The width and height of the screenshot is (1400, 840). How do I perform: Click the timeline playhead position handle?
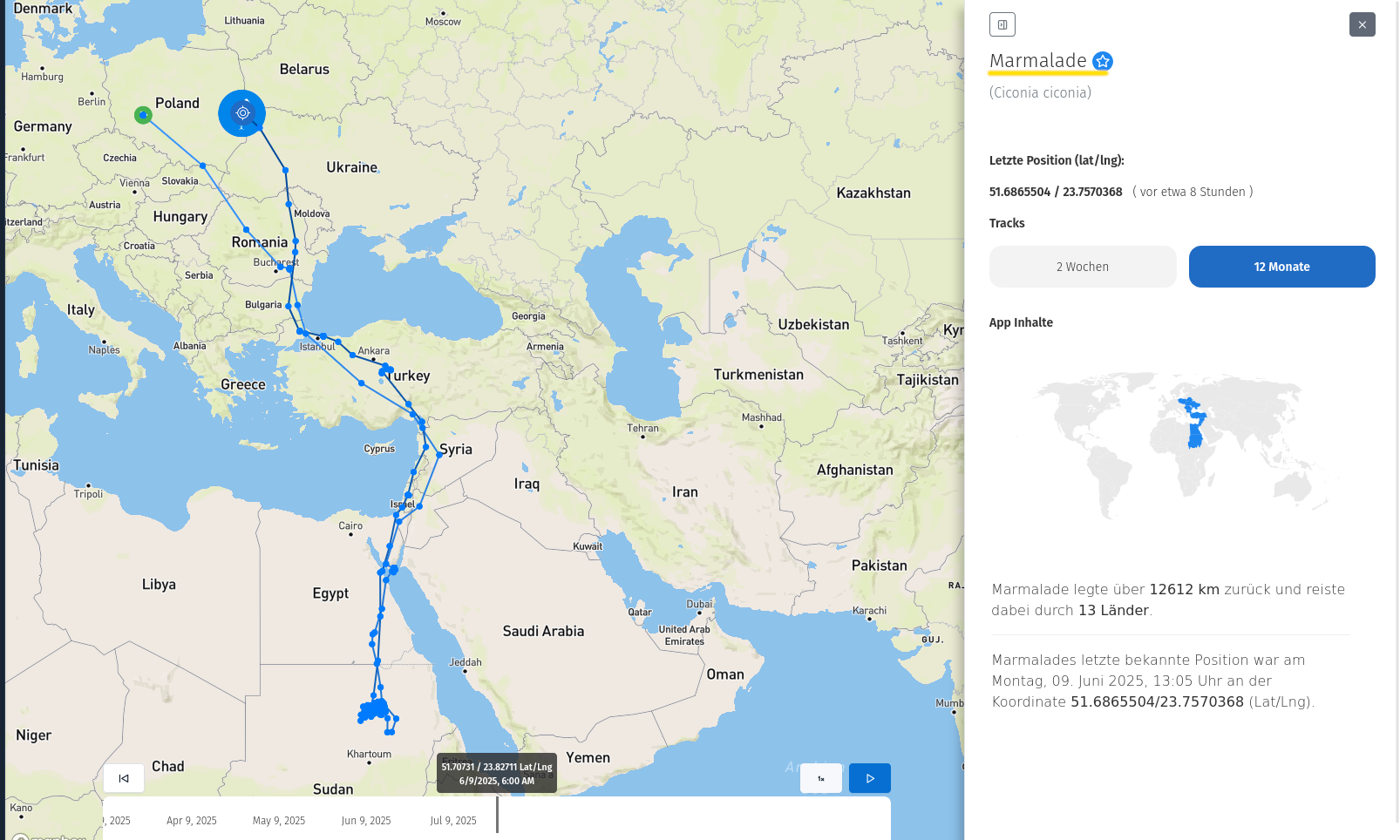click(x=497, y=815)
